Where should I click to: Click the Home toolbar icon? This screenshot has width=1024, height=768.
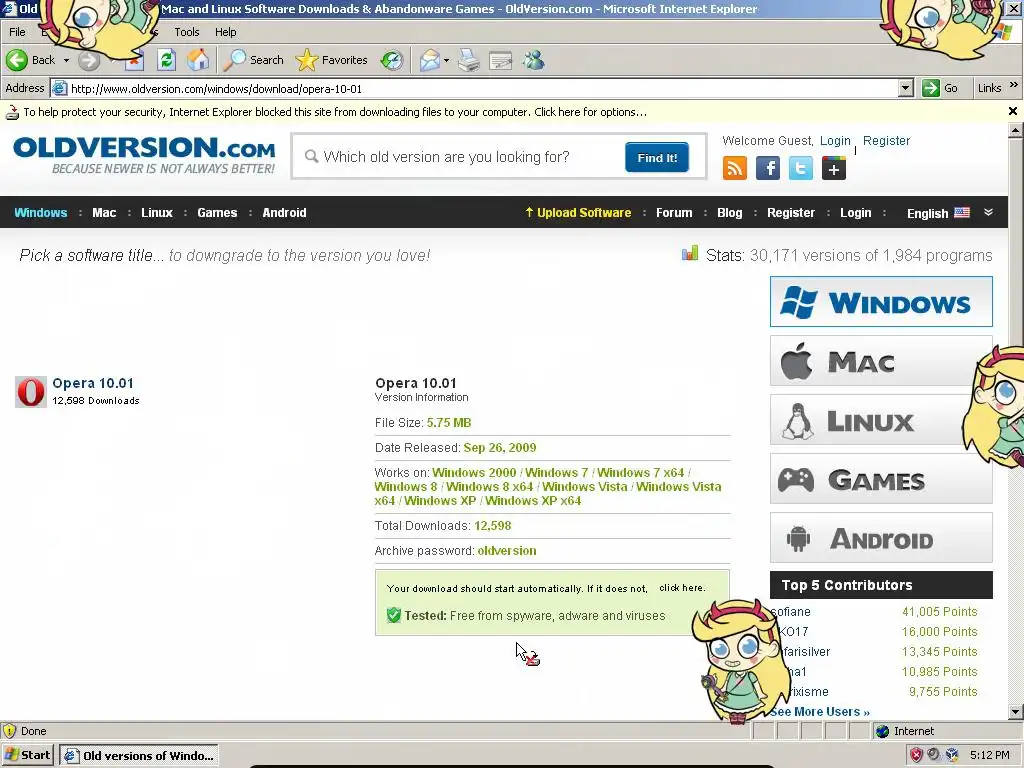click(x=198, y=60)
